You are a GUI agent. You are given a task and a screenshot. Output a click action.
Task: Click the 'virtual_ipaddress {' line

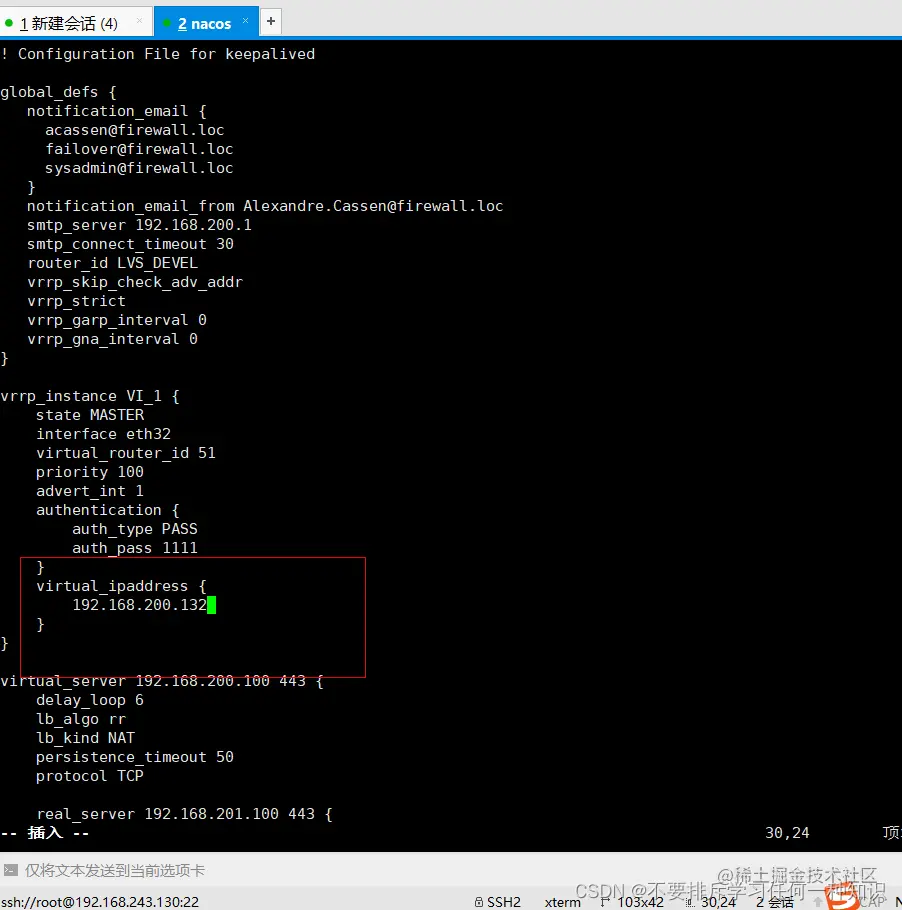coord(121,586)
